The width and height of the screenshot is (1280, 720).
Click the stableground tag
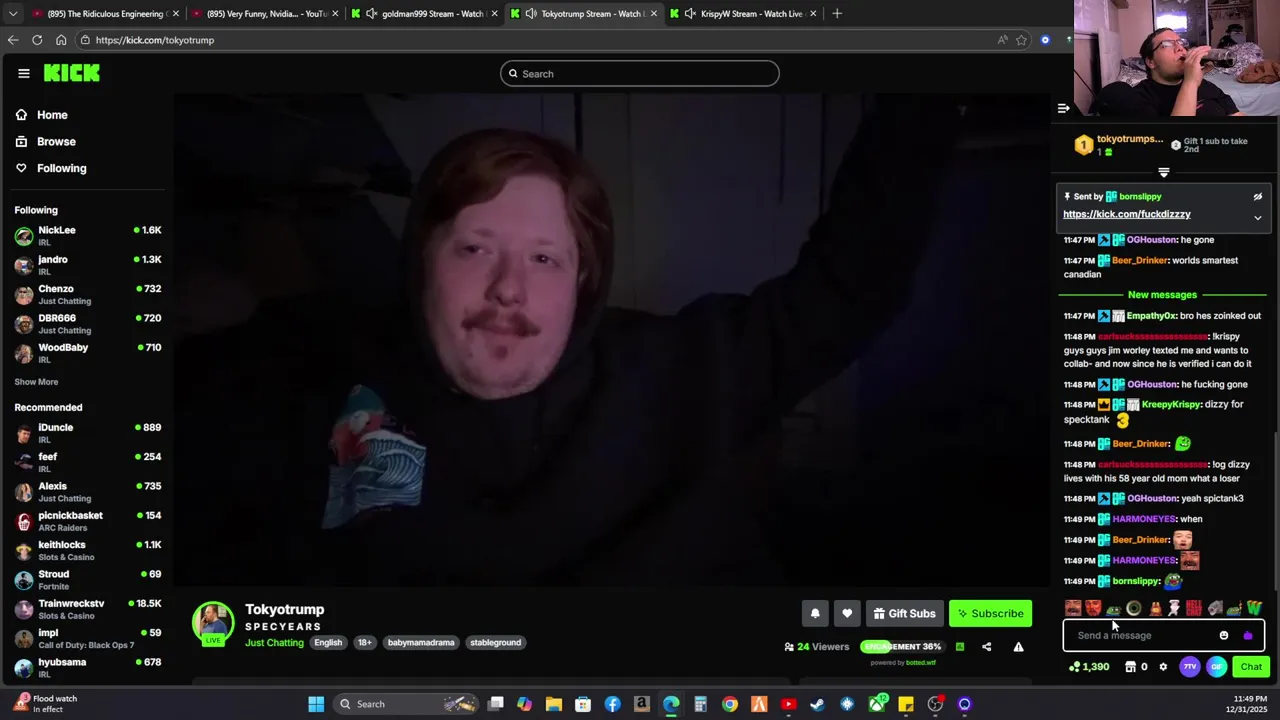click(495, 643)
